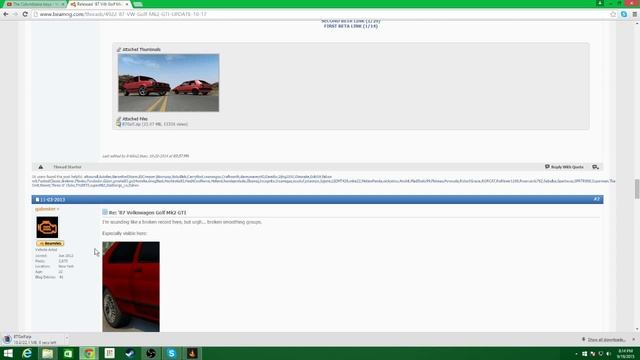Open green Store app on taskbar
The height and width of the screenshot is (360, 640).
coord(68,353)
